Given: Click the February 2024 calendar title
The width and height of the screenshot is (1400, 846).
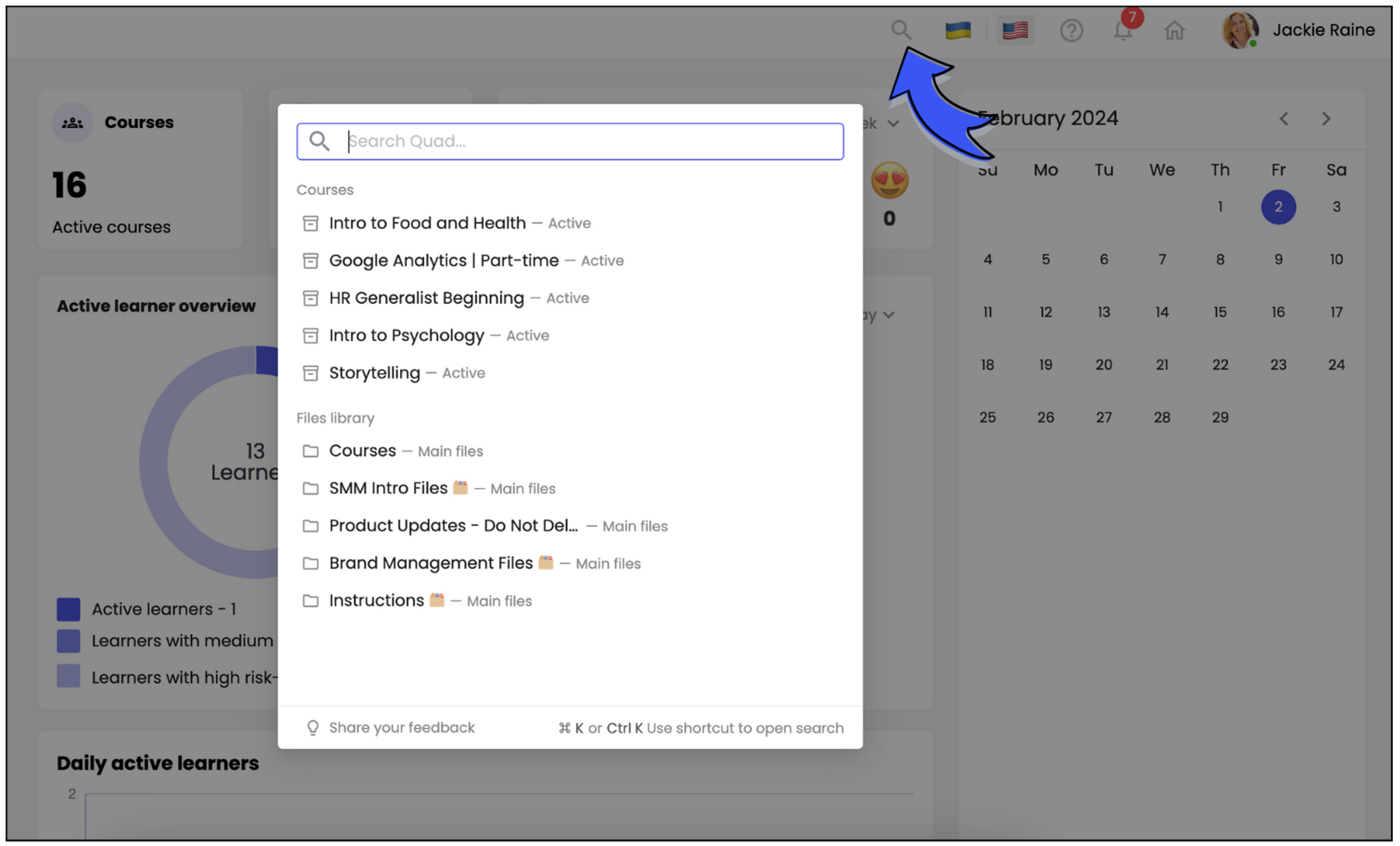Looking at the screenshot, I should point(1048,119).
